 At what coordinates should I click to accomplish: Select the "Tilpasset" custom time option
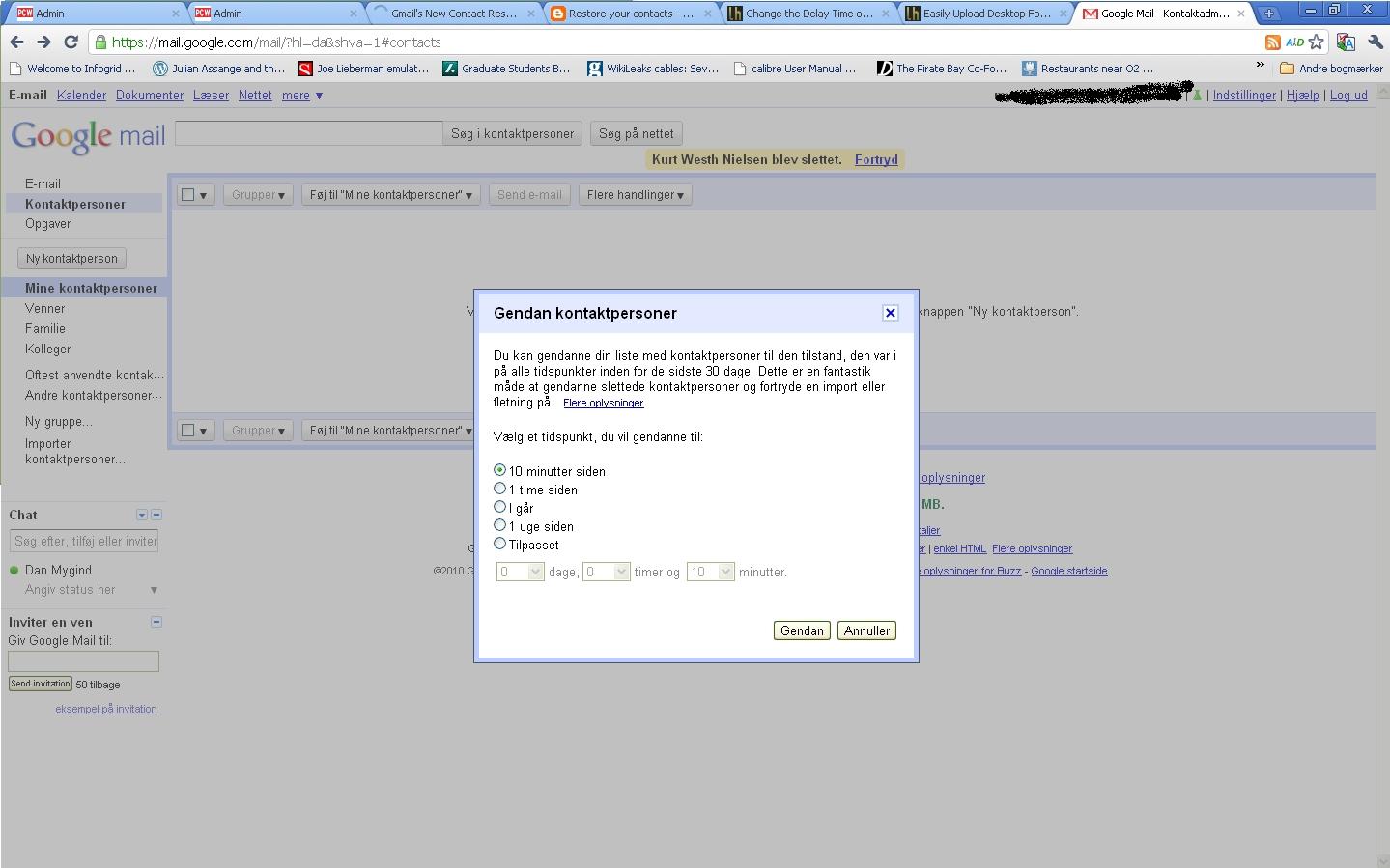click(x=499, y=544)
